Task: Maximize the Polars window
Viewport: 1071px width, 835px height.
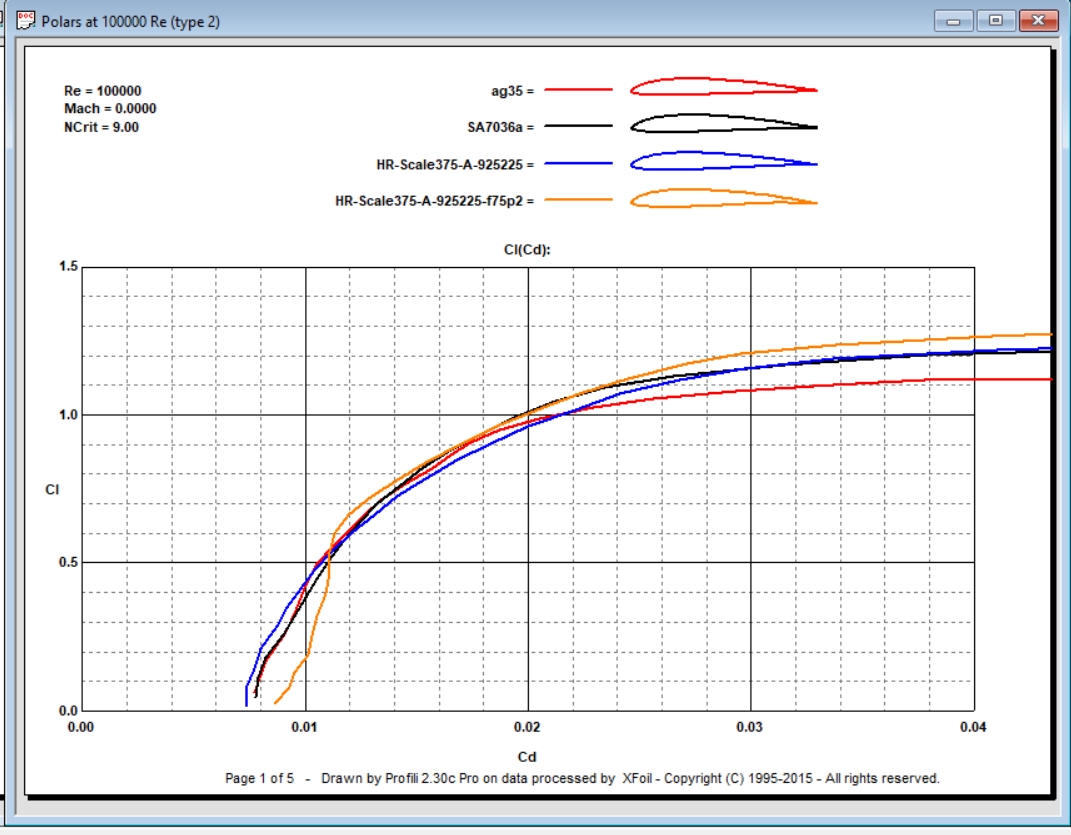Action: (996, 21)
